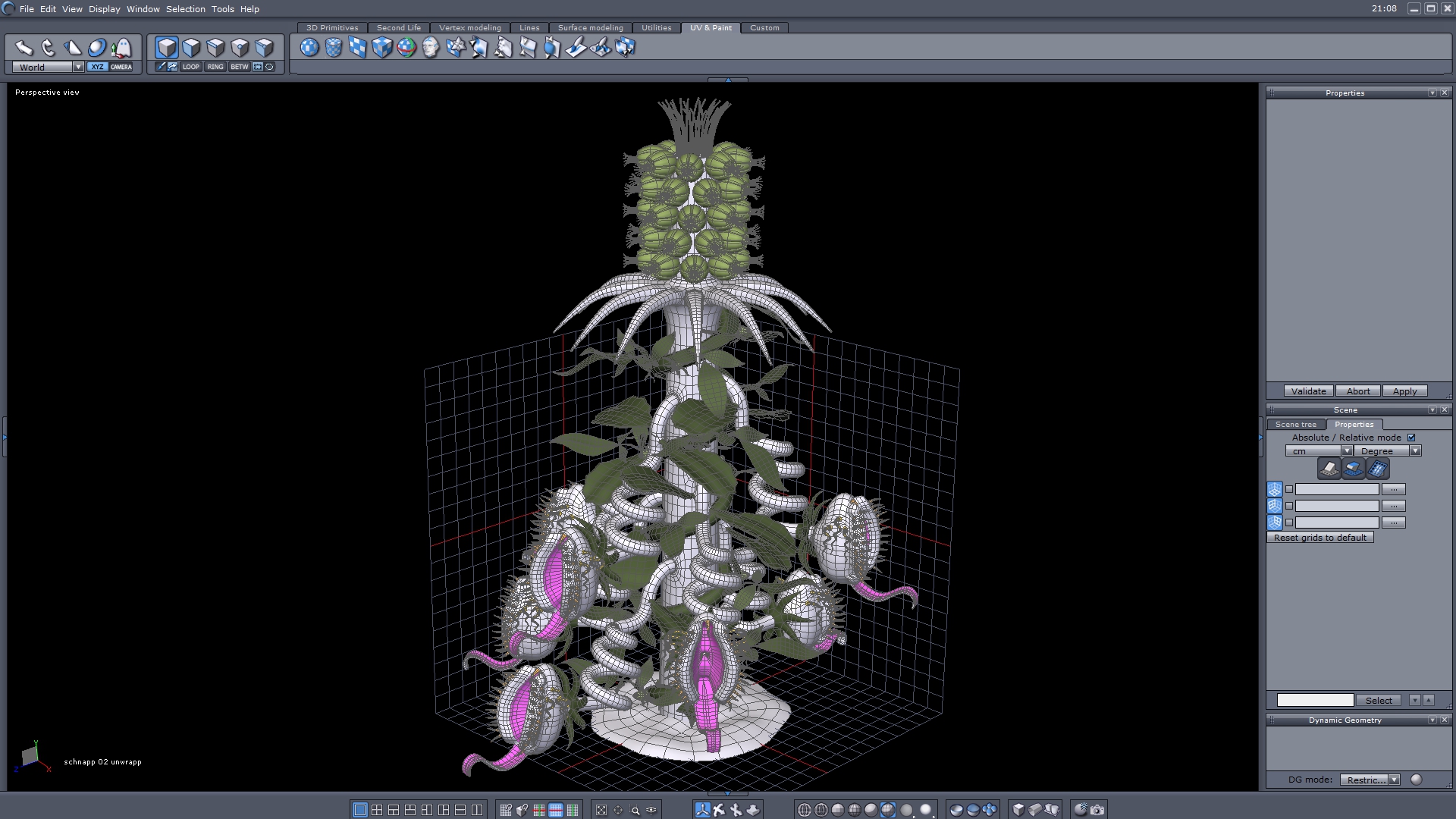Activate the first cube selection mode icon
1456x819 pixels.
tap(167, 48)
